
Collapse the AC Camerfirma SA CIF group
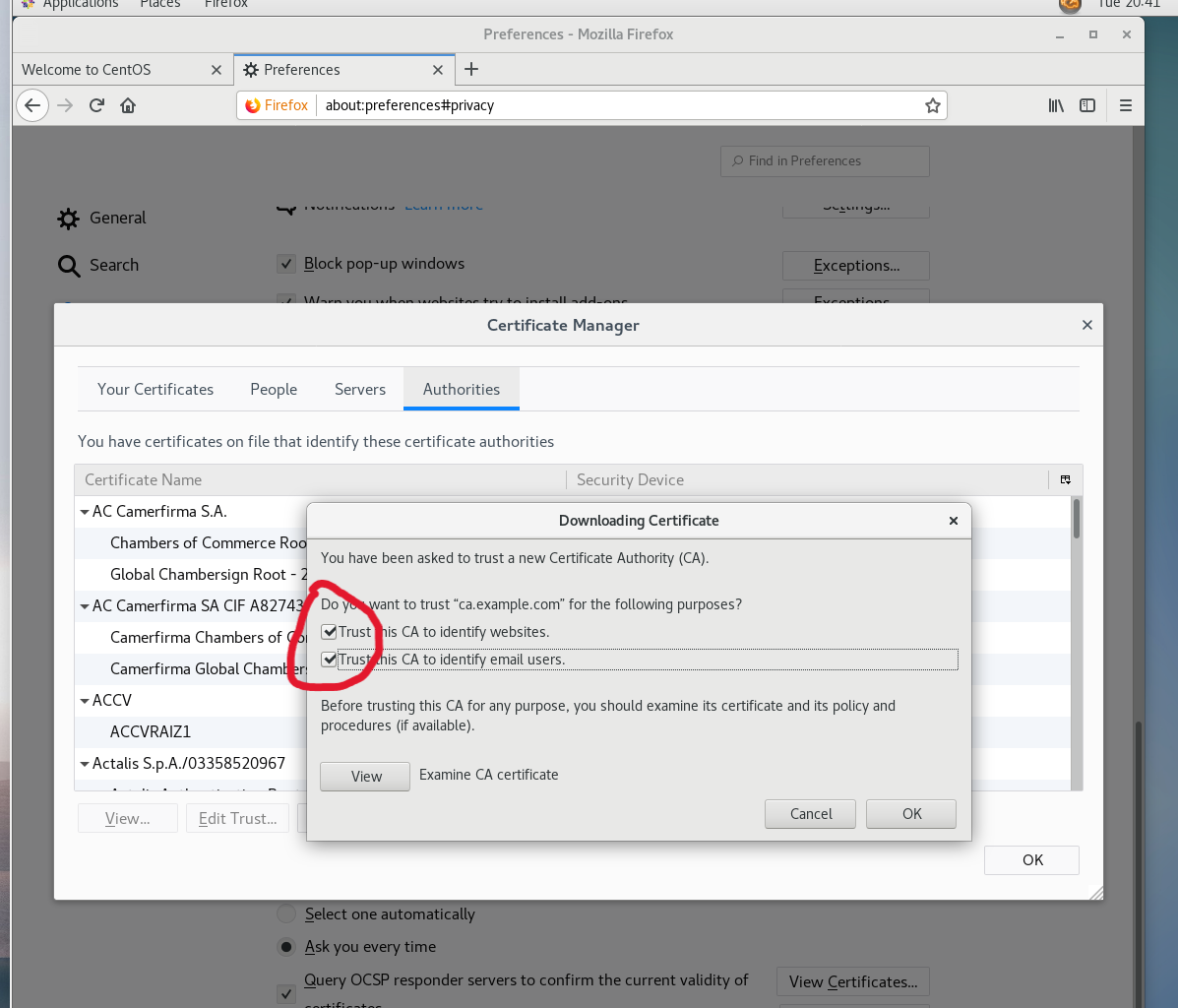click(85, 606)
